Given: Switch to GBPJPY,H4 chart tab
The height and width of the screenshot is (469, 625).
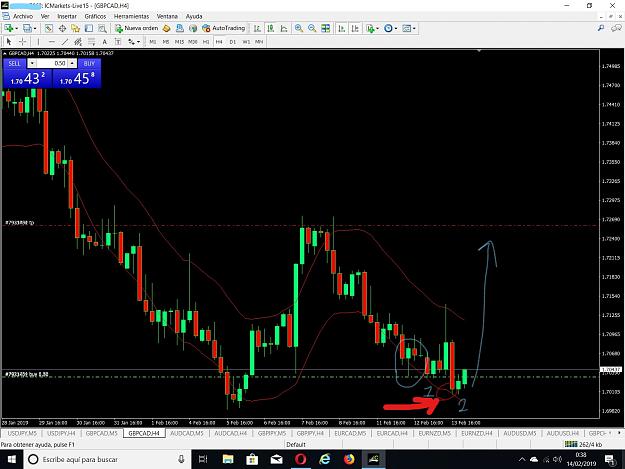Looking at the screenshot, I should click(311, 433).
